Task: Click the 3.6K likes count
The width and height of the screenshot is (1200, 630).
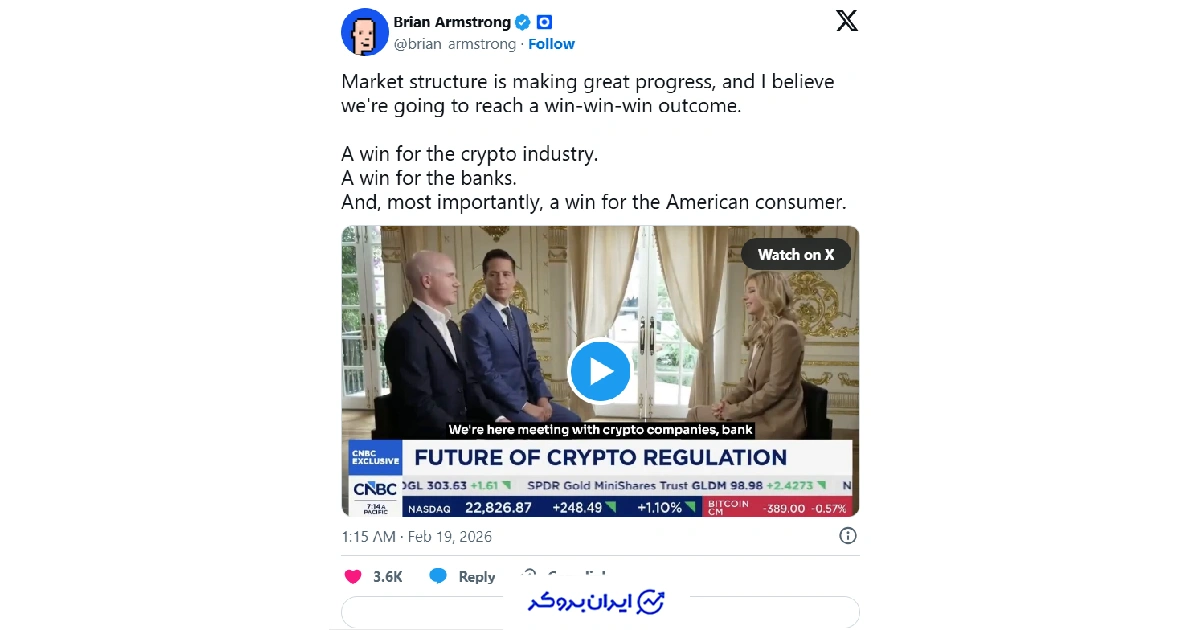Action: point(387,577)
